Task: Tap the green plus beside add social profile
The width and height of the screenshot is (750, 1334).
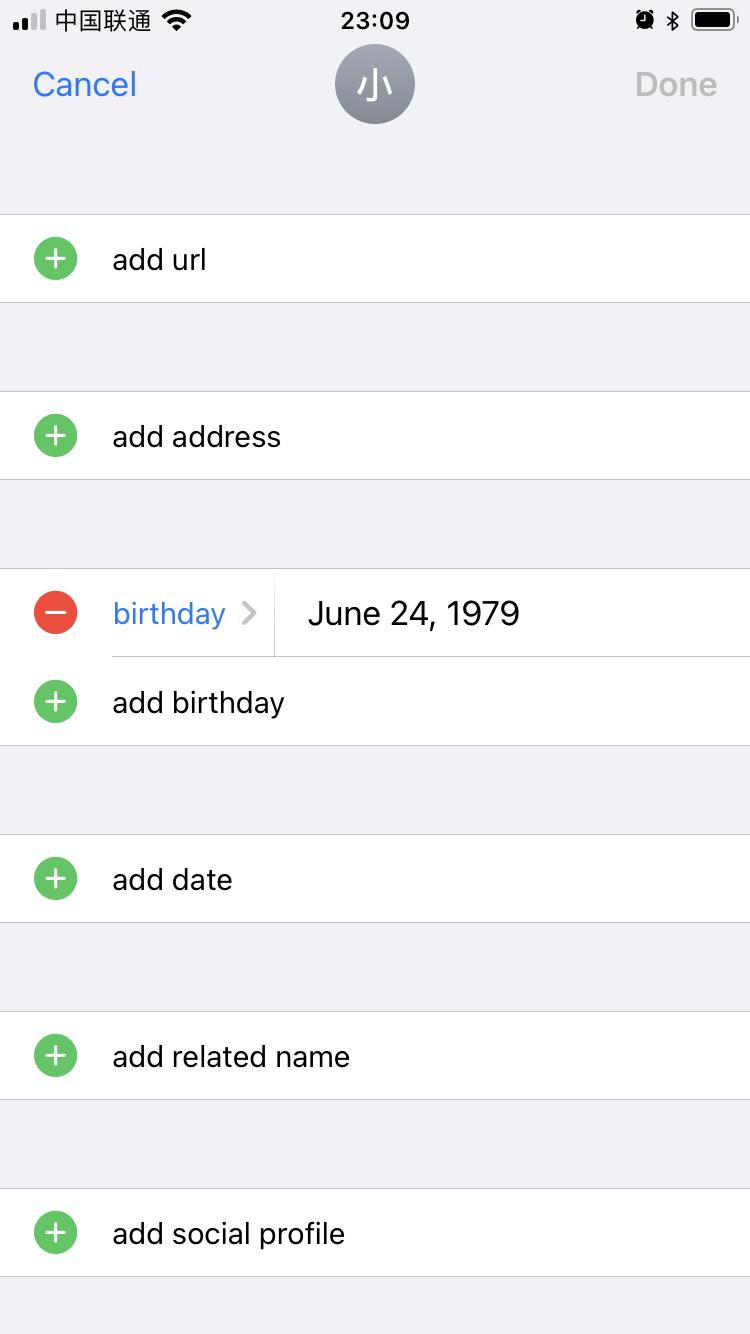Action: [56, 1233]
